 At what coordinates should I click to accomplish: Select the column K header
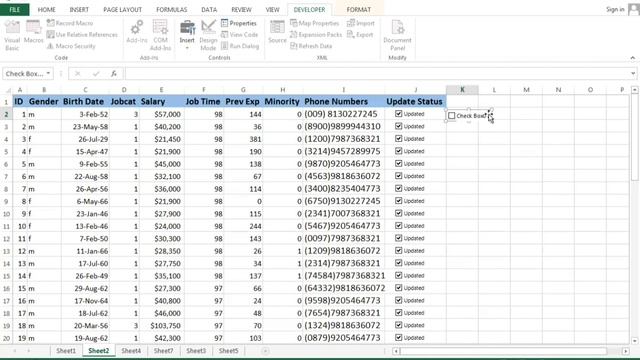pos(462,90)
